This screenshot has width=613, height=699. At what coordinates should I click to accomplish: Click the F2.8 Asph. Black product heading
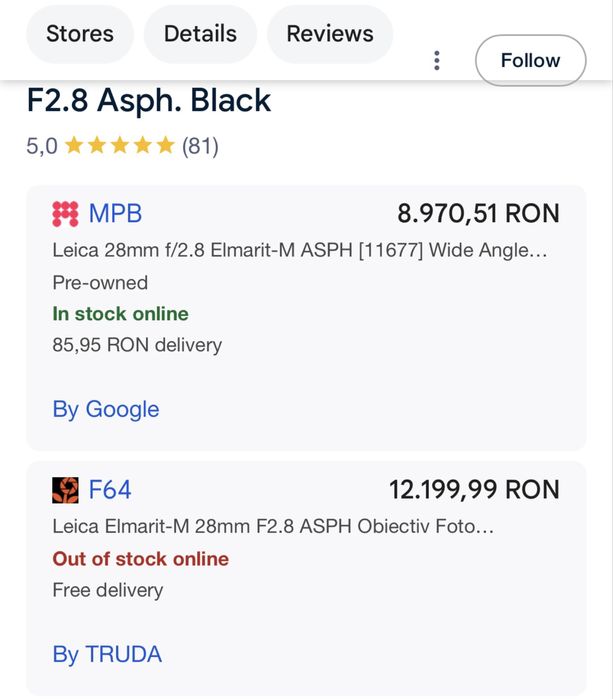[149, 100]
